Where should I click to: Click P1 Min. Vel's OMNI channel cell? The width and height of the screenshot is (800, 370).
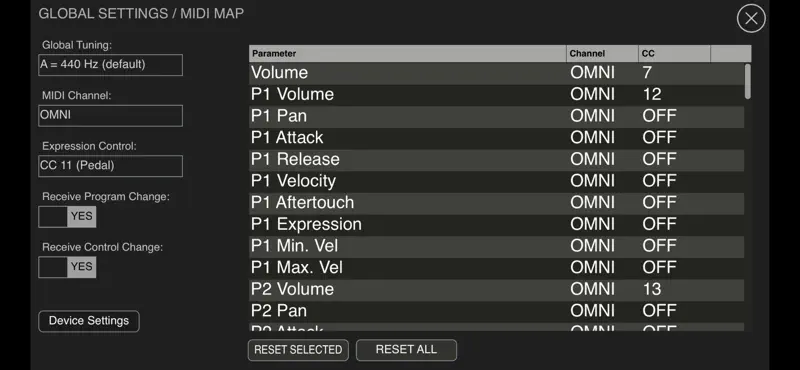[592, 246]
